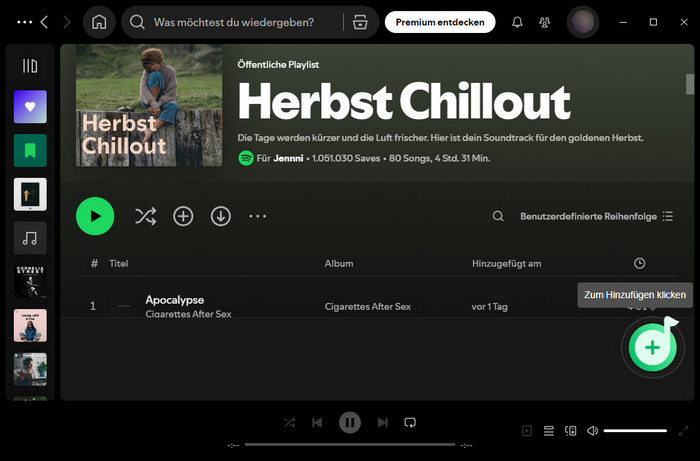Download the playlist with the arrow icon
Viewport: 700px width, 461px height.
click(221, 216)
